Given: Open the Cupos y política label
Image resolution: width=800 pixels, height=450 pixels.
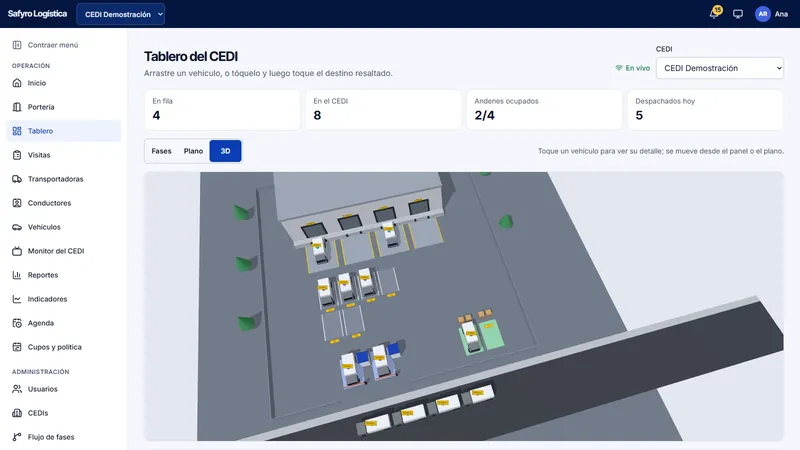Looking at the screenshot, I should pos(55,347).
